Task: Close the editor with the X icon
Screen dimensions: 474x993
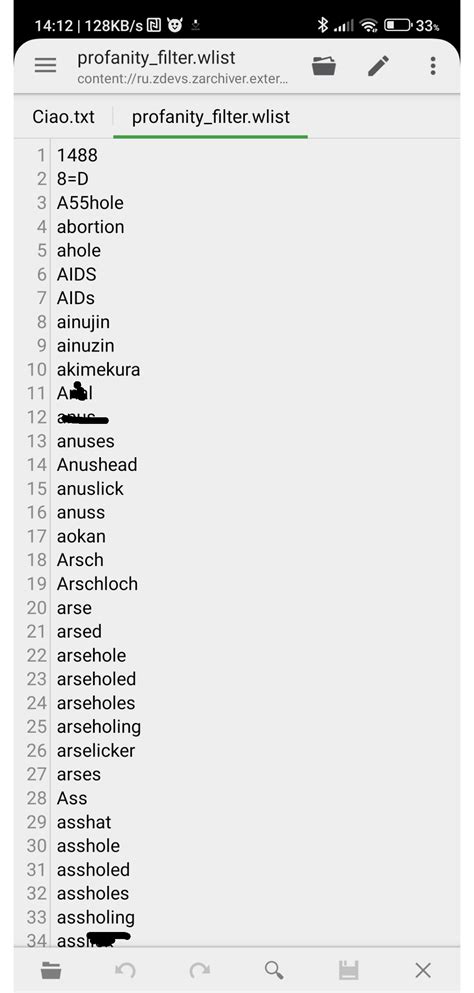Action: 423,970
